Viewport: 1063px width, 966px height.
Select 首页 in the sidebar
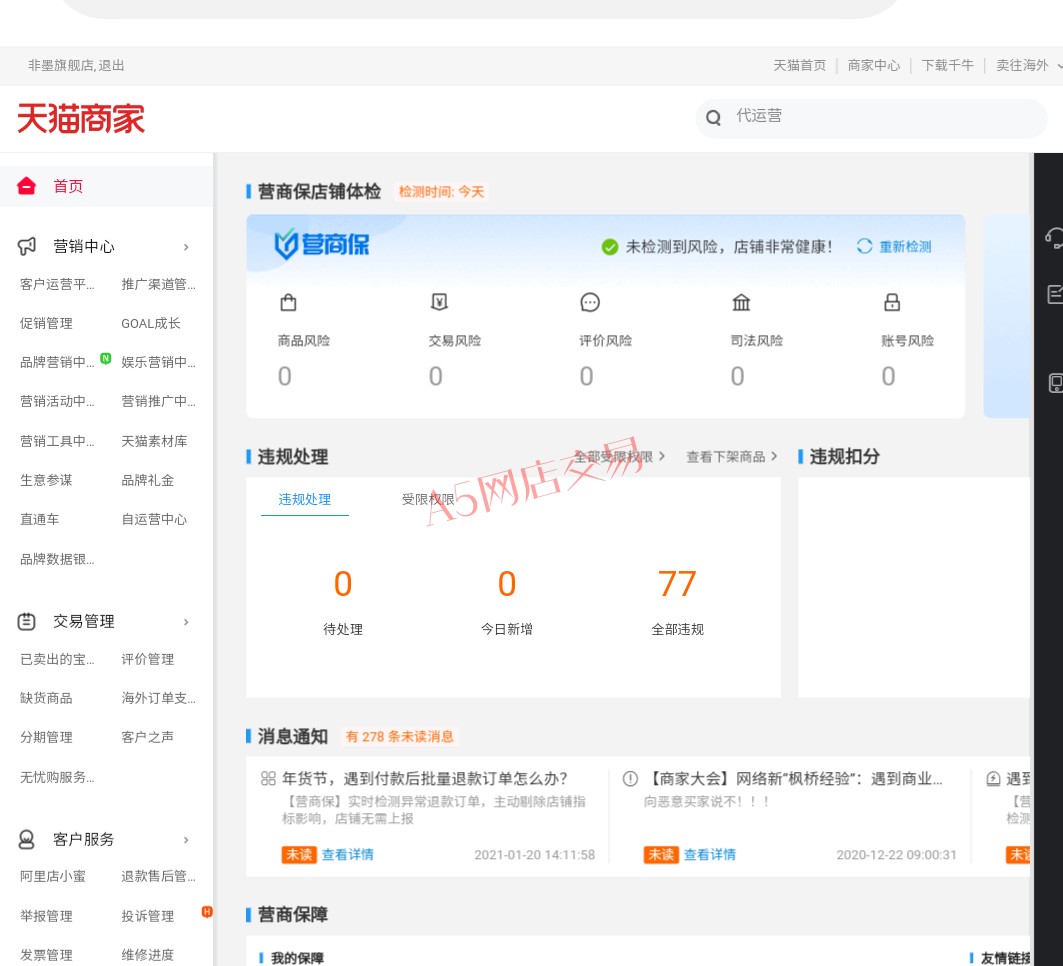point(68,186)
